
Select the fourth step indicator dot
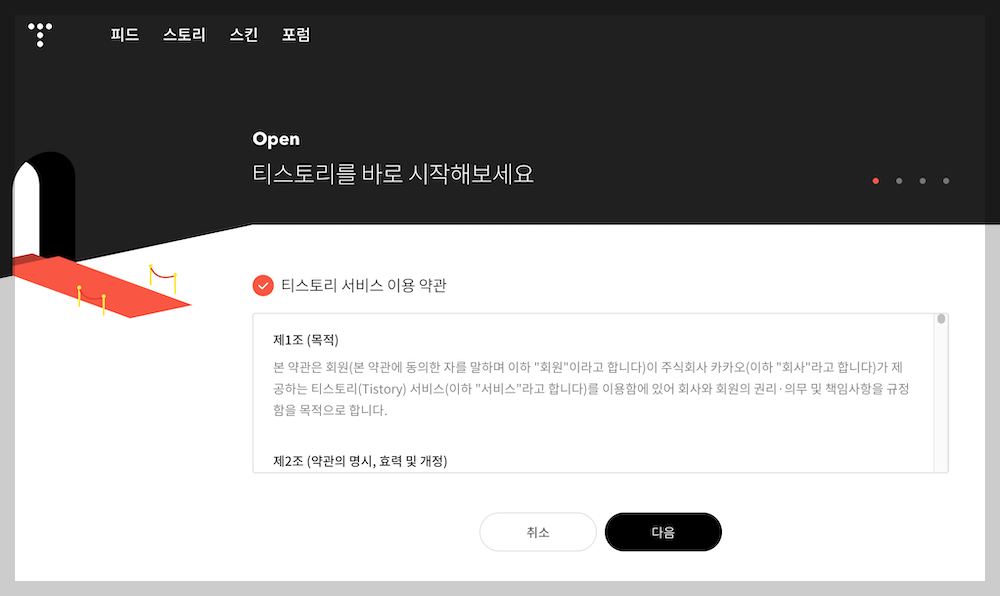tap(945, 181)
